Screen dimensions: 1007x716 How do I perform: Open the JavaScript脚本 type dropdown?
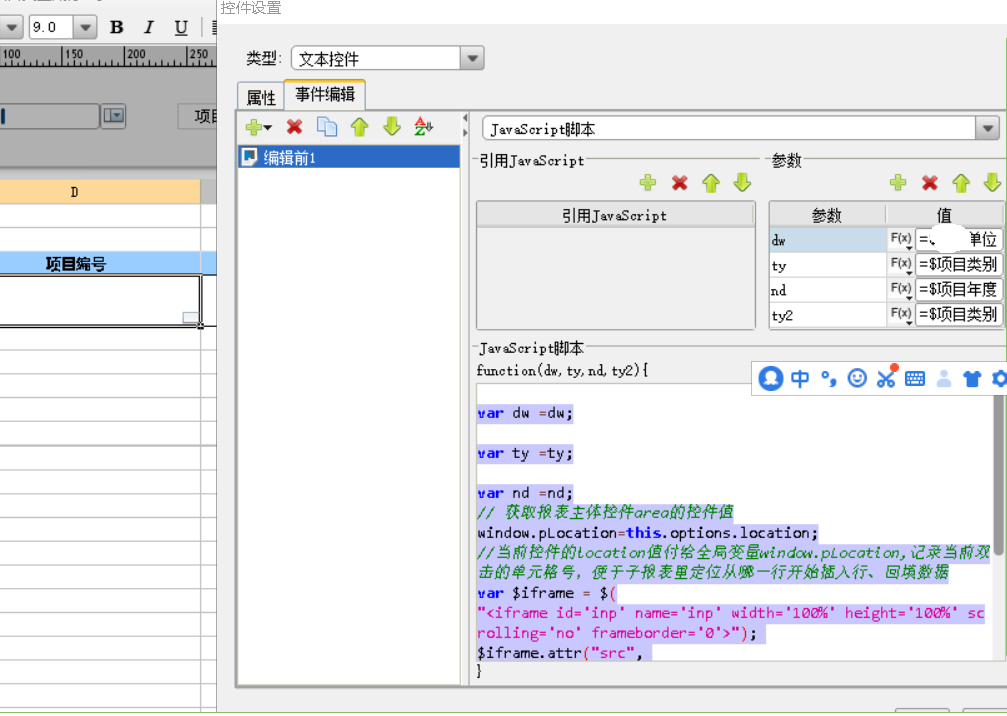(987, 128)
